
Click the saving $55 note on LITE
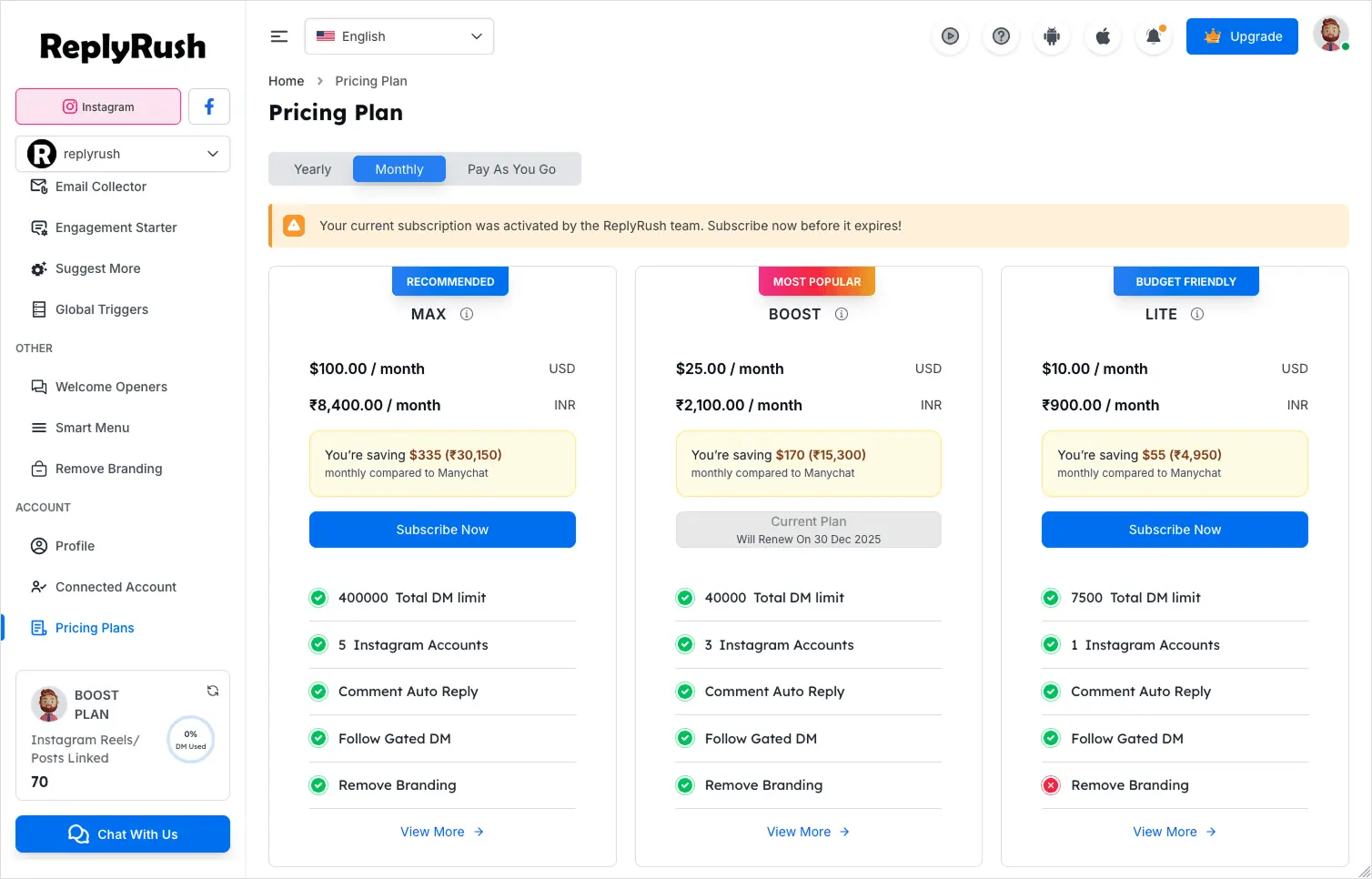point(1175,464)
